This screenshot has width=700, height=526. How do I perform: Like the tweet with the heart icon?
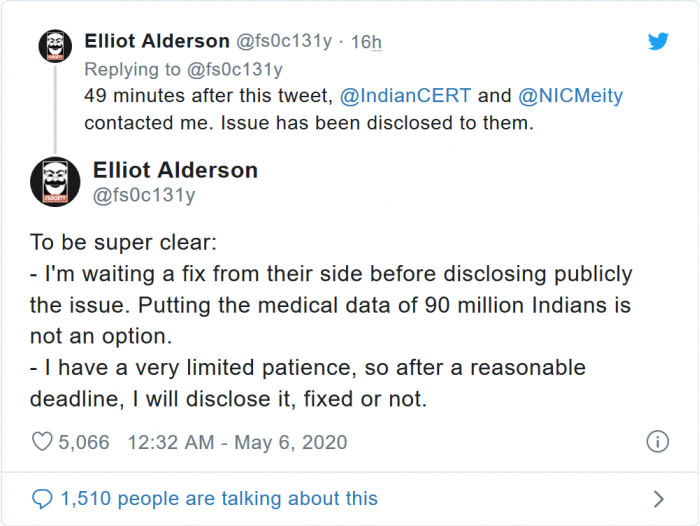[42, 441]
